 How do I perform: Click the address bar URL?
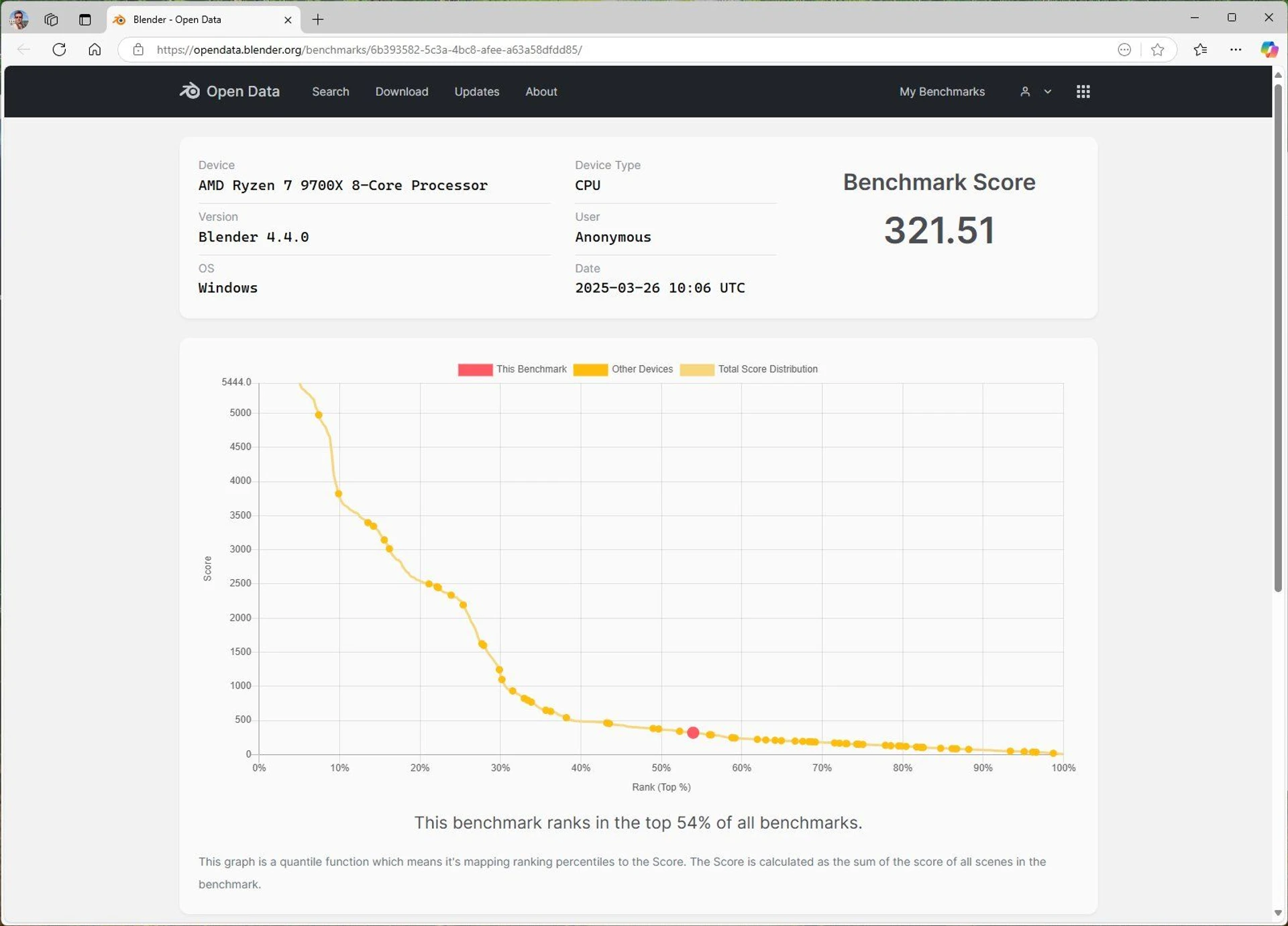point(369,50)
